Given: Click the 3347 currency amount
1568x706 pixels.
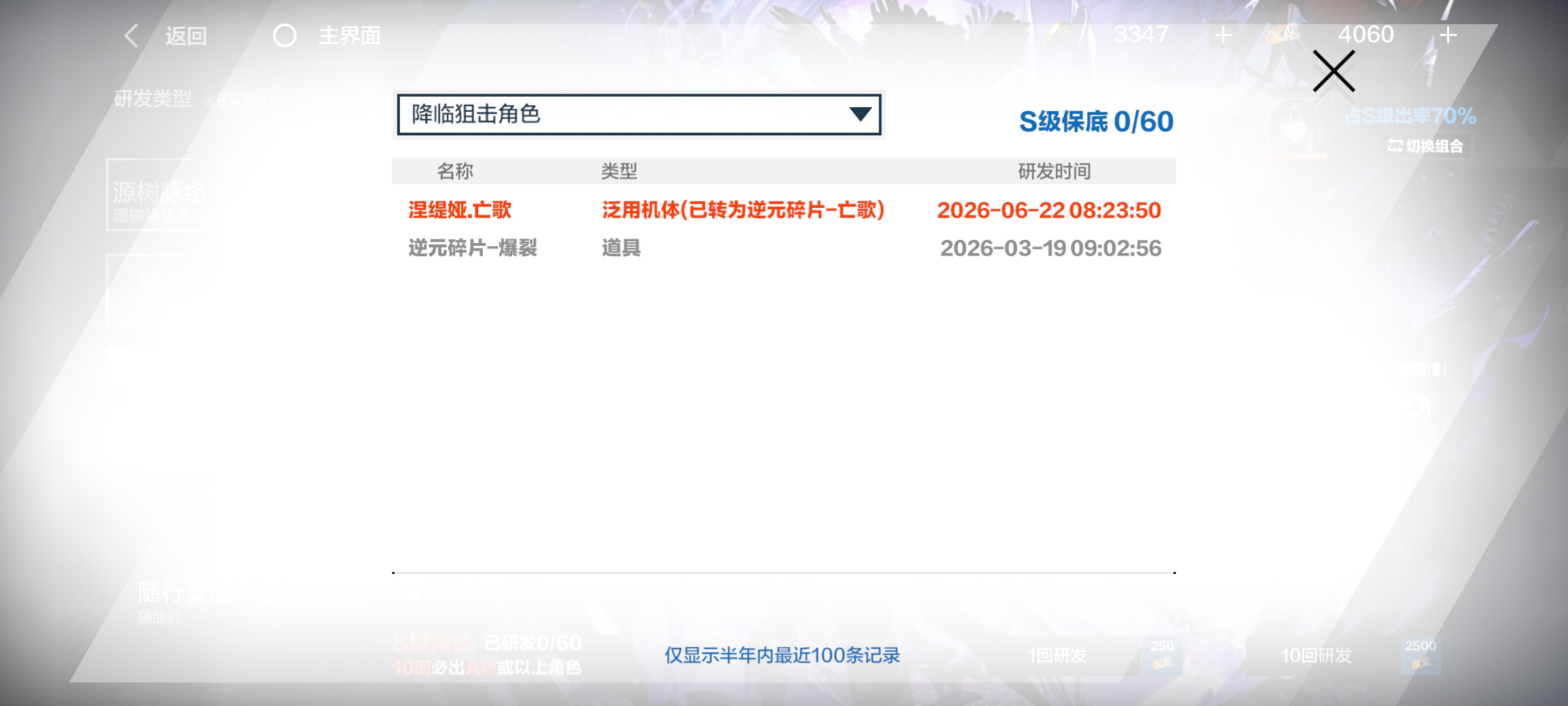Looking at the screenshot, I should click(1141, 34).
